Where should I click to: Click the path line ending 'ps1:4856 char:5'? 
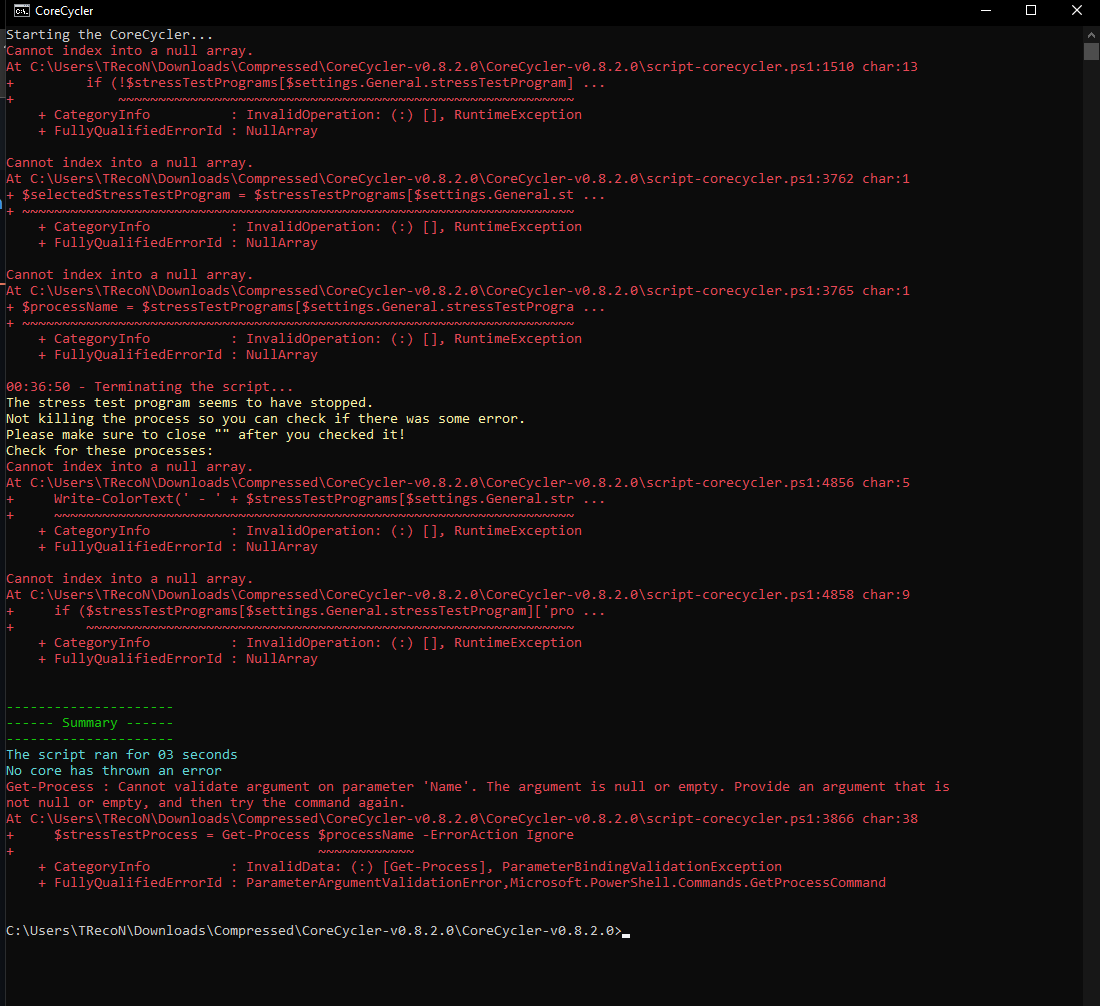pyautogui.click(x=457, y=483)
